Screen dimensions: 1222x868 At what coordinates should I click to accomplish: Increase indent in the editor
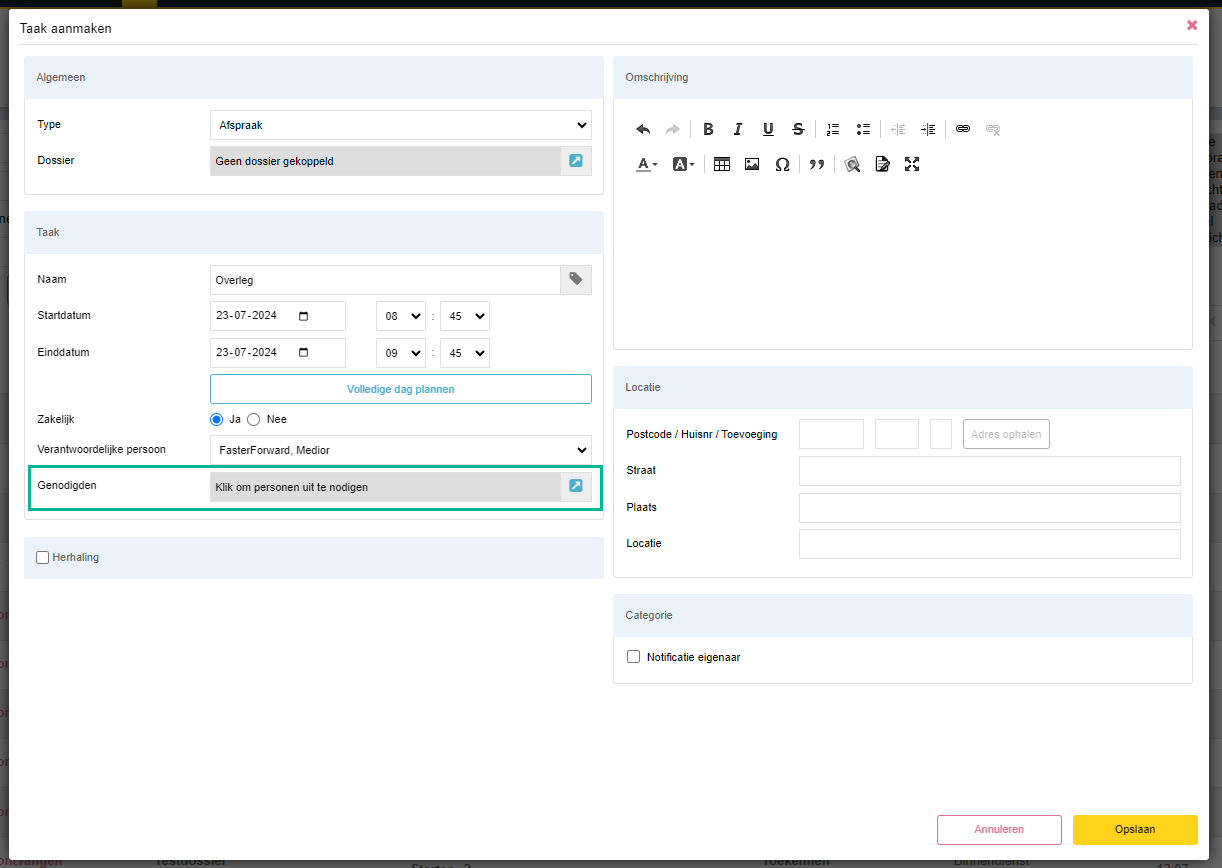(928, 129)
